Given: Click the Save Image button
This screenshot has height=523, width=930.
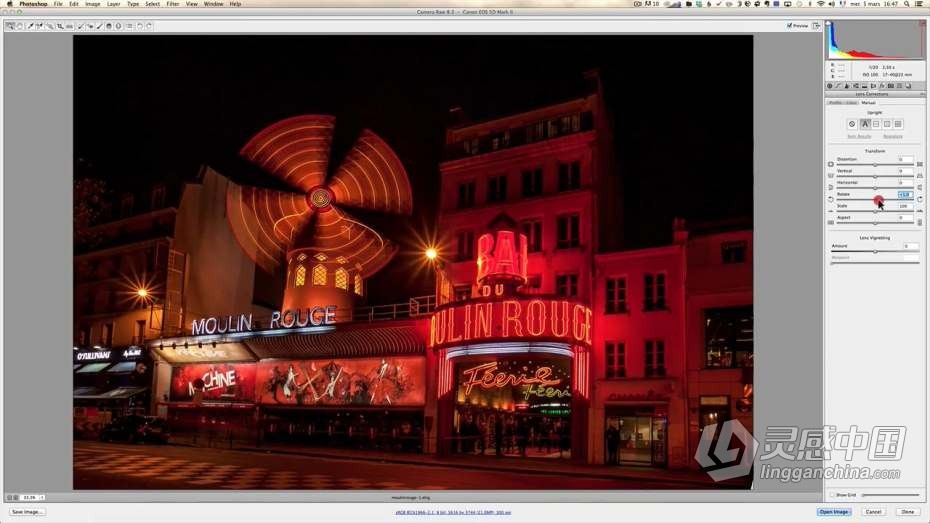Looking at the screenshot, I should (27, 512).
